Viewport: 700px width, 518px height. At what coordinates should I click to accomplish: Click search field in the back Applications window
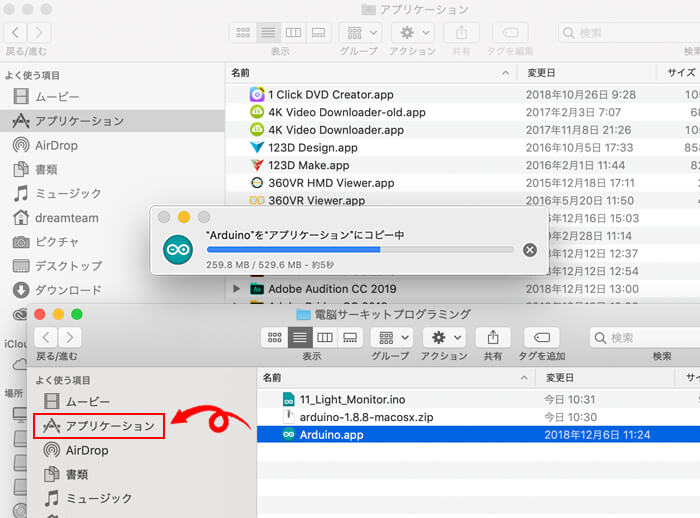[x=629, y=33]
